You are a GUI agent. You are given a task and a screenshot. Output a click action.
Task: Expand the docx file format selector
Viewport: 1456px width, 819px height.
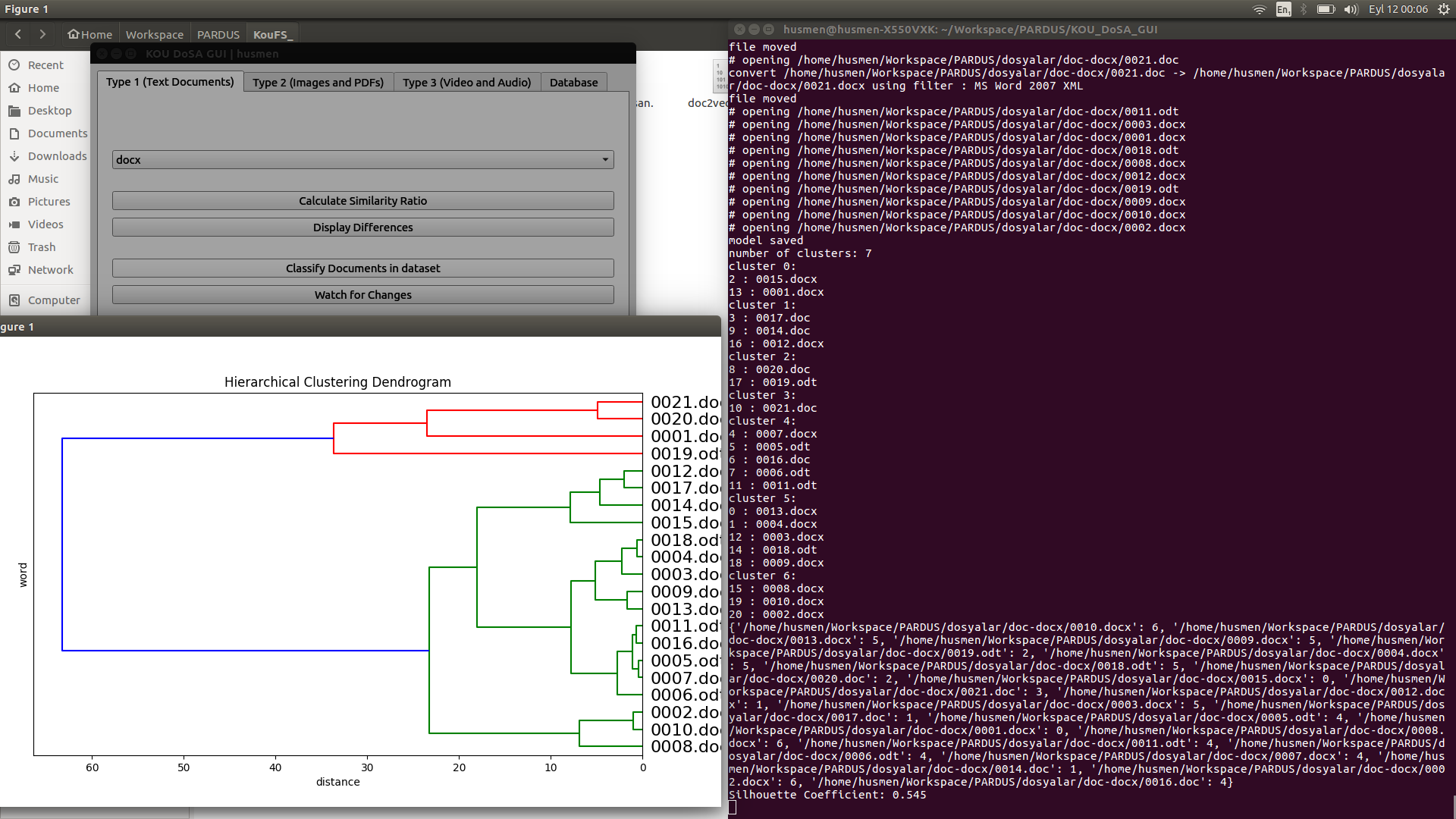(x=605, y=159)
